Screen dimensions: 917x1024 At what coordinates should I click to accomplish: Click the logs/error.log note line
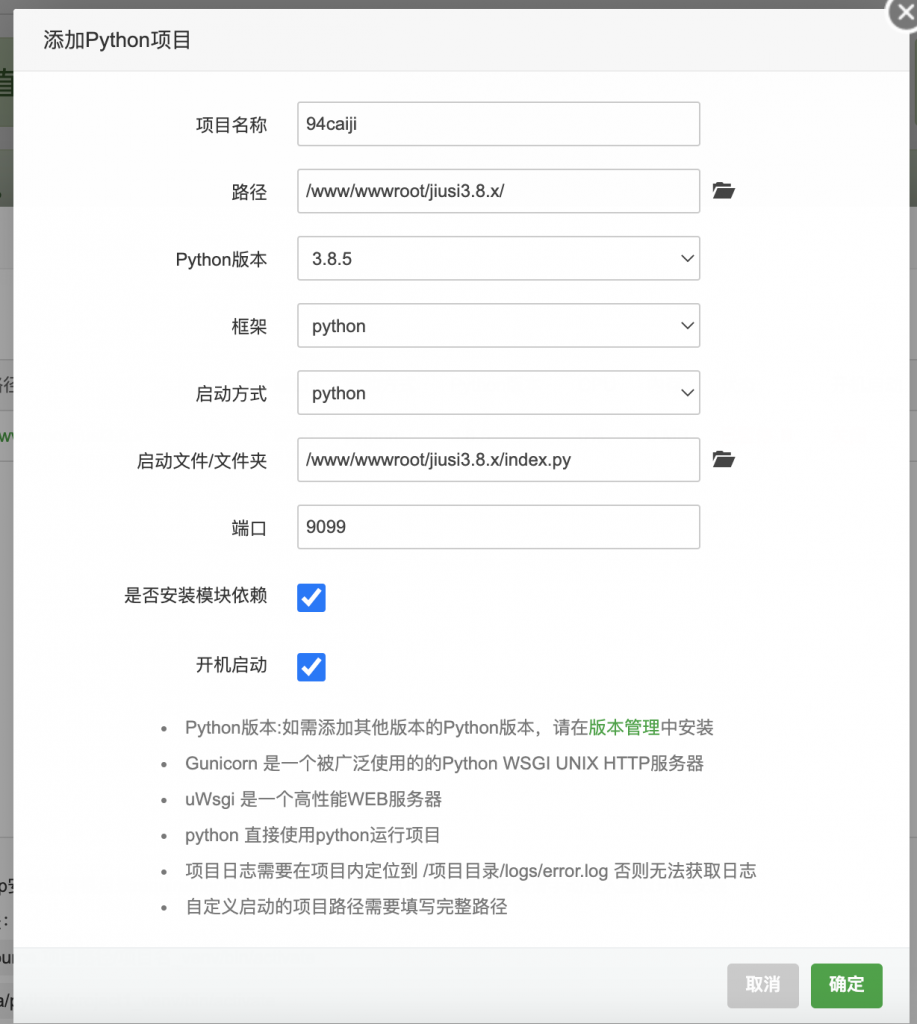(x=471, y=871)
